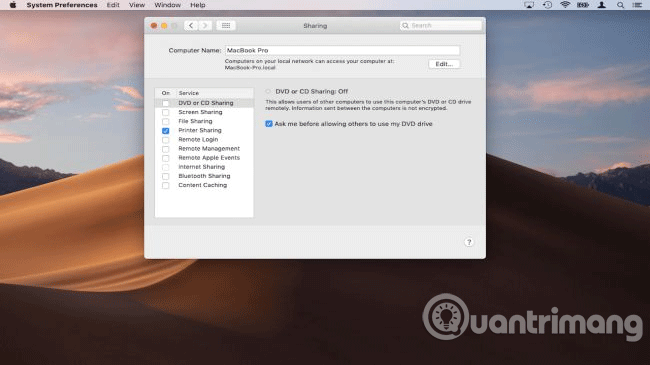Select Remote Login service row
Image resolution: width=650 pixels, height=365 pixels.
204,139
